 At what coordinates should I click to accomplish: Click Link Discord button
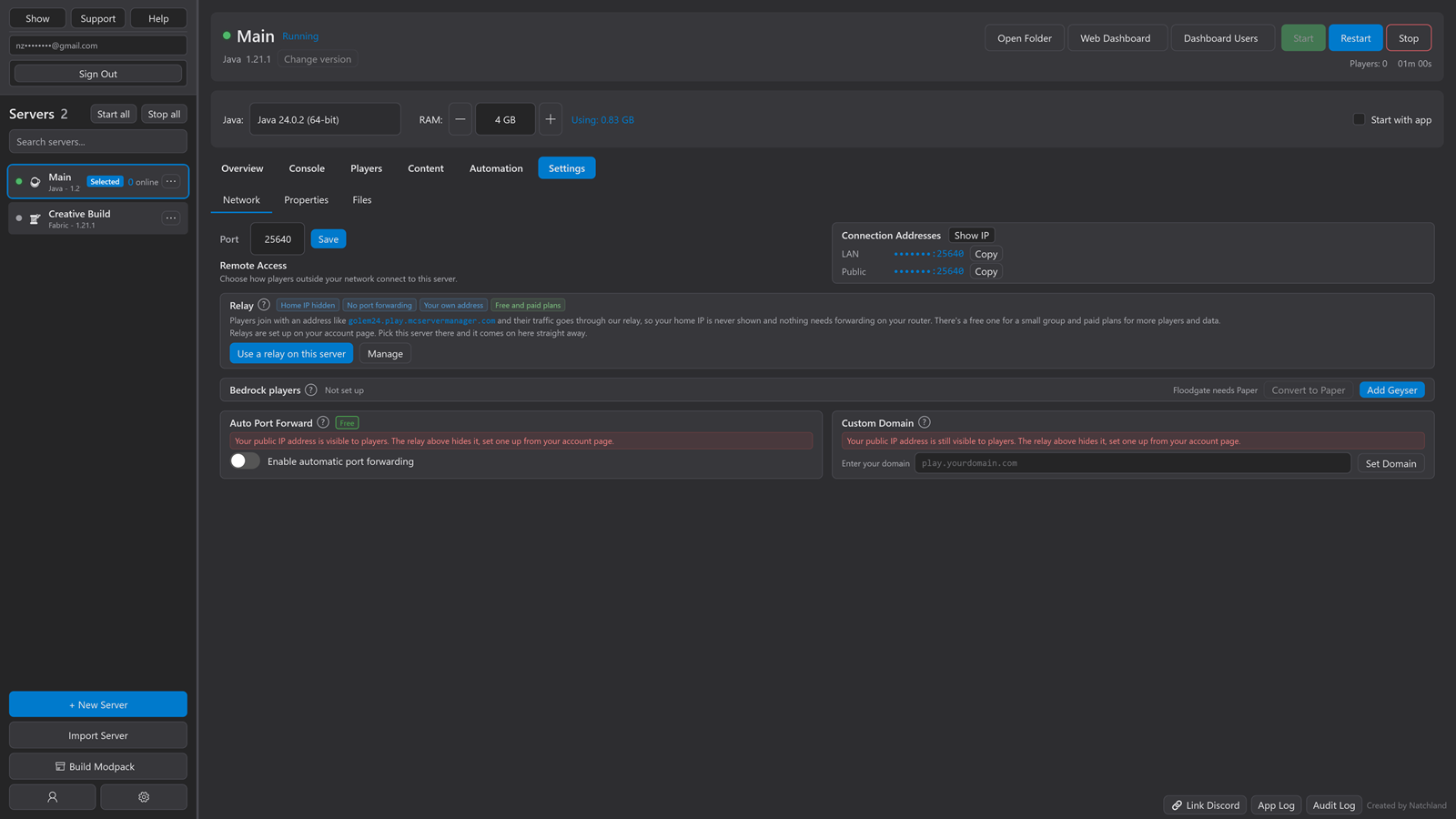[1205, 805]
